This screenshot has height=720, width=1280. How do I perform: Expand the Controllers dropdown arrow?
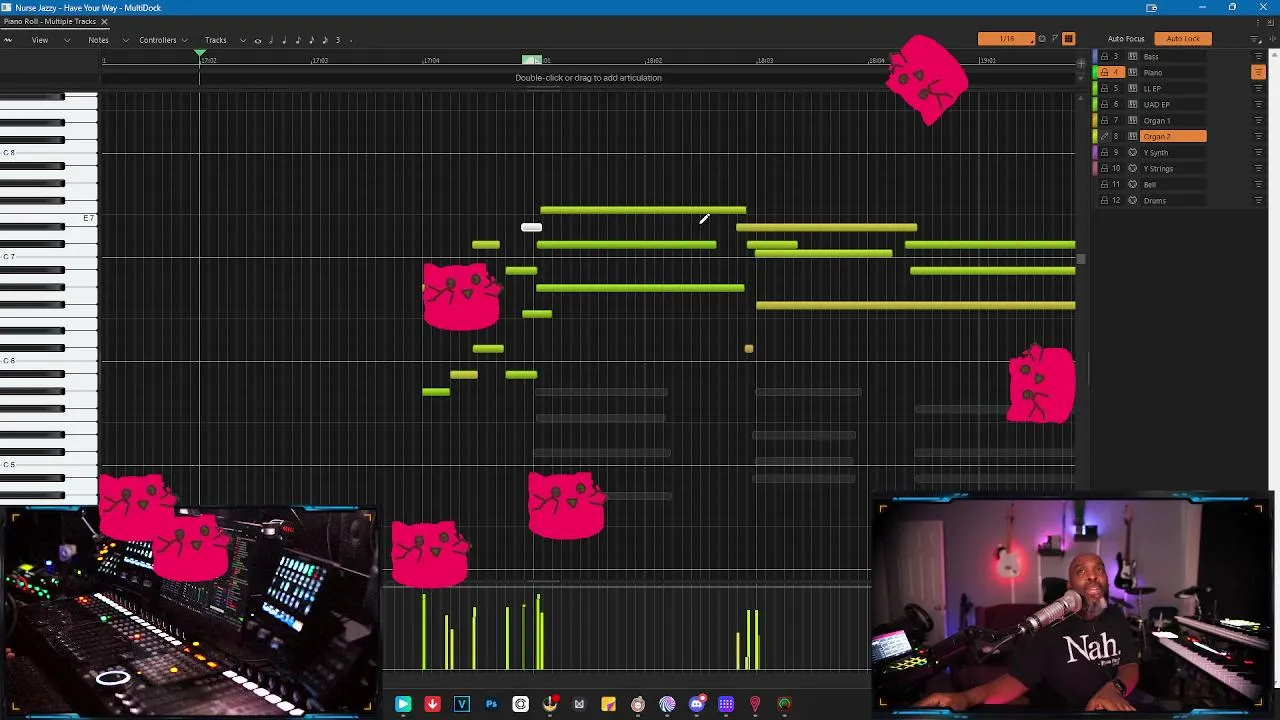coord(185,40)
